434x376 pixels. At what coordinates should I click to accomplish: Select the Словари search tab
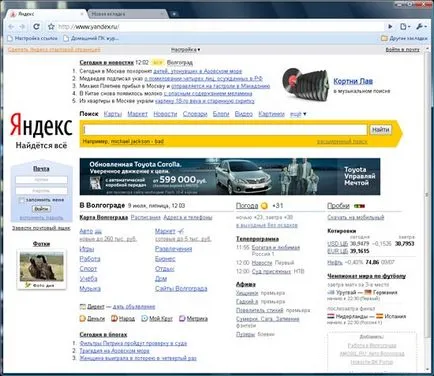click(195, 114)
